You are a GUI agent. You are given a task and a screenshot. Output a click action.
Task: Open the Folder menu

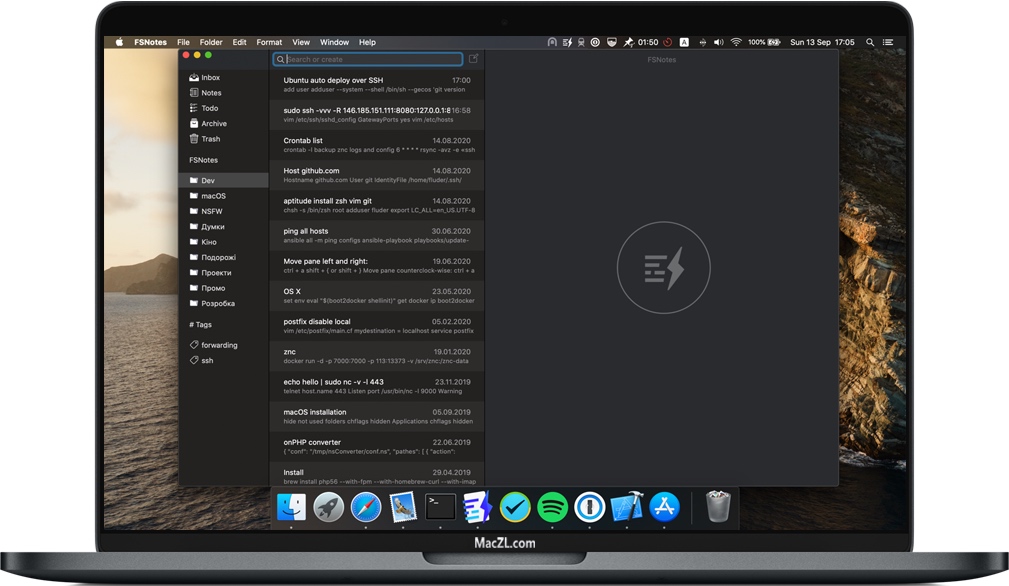(211, 42)
